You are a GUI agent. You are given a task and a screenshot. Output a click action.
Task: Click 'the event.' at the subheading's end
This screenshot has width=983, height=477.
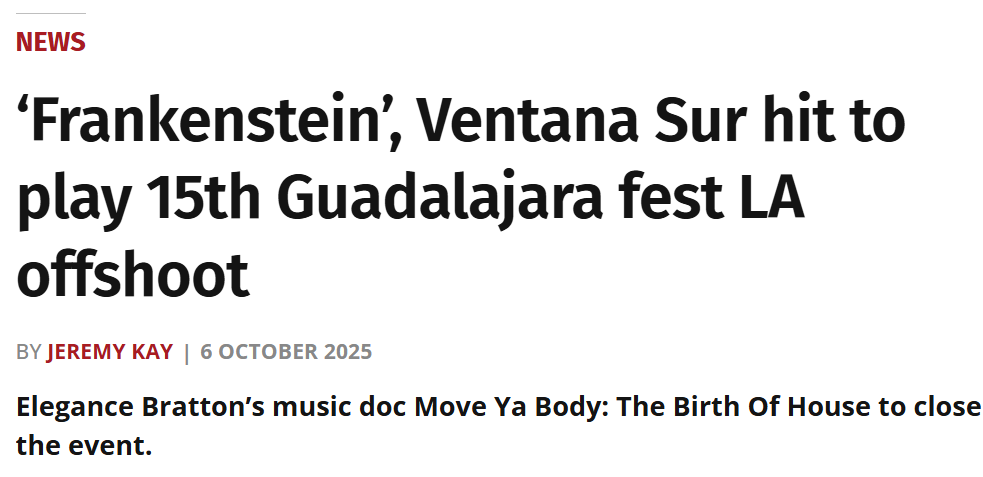(84, 444)
